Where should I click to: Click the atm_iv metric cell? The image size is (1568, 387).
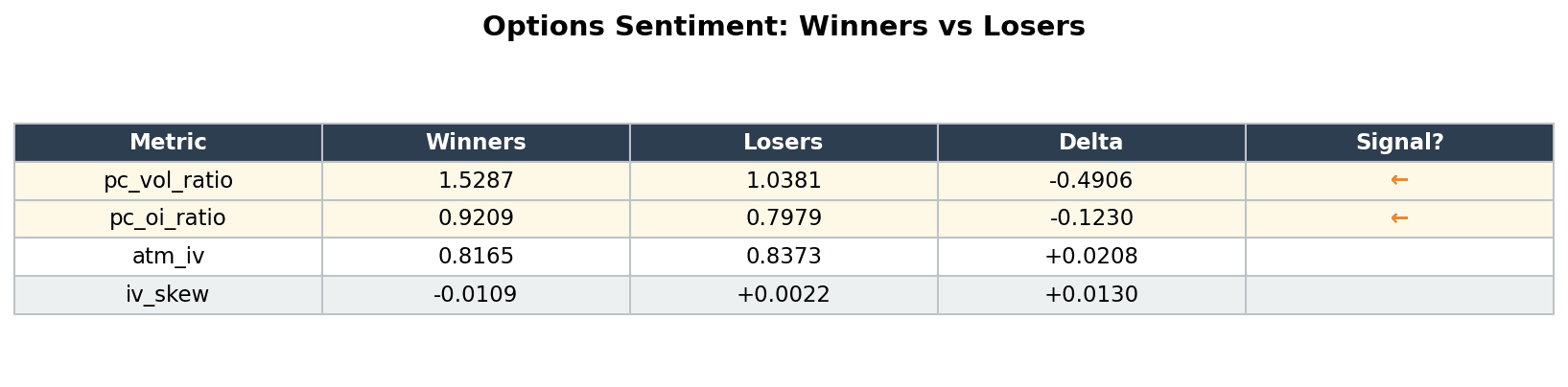(168, 257)
